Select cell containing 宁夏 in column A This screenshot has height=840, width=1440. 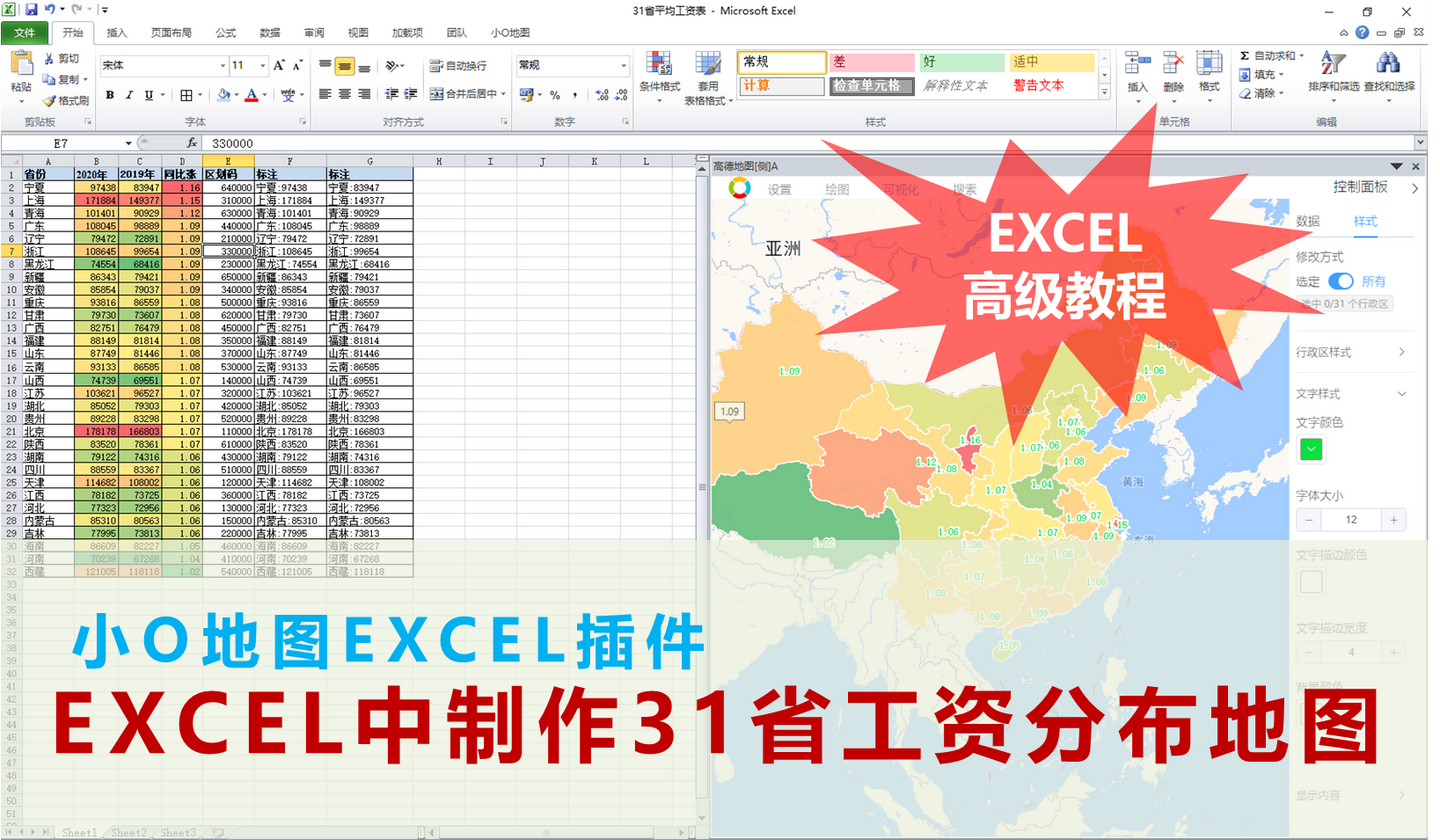tap(48, 187)
